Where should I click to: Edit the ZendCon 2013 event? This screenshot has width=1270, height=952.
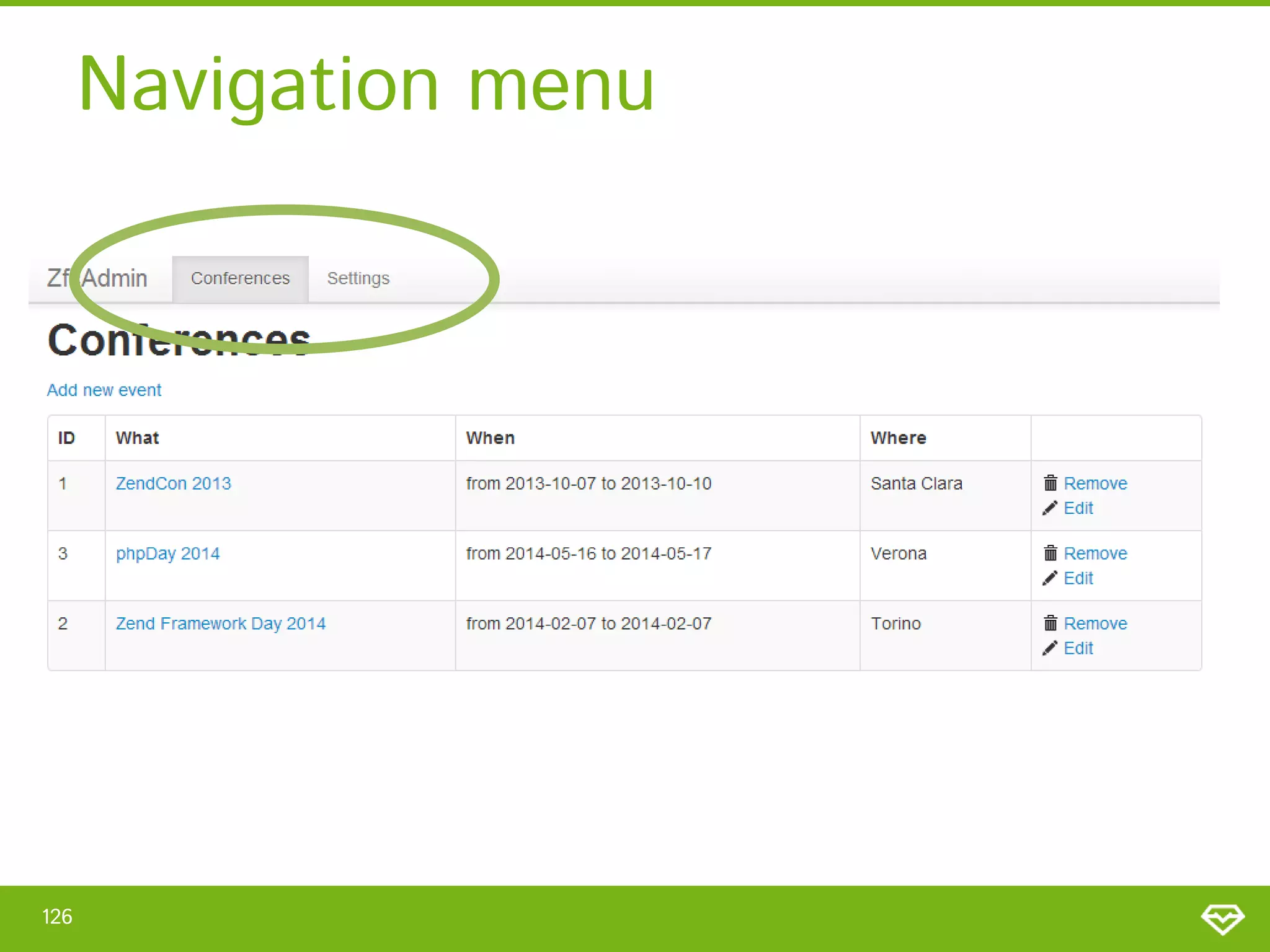[1078, 508]
